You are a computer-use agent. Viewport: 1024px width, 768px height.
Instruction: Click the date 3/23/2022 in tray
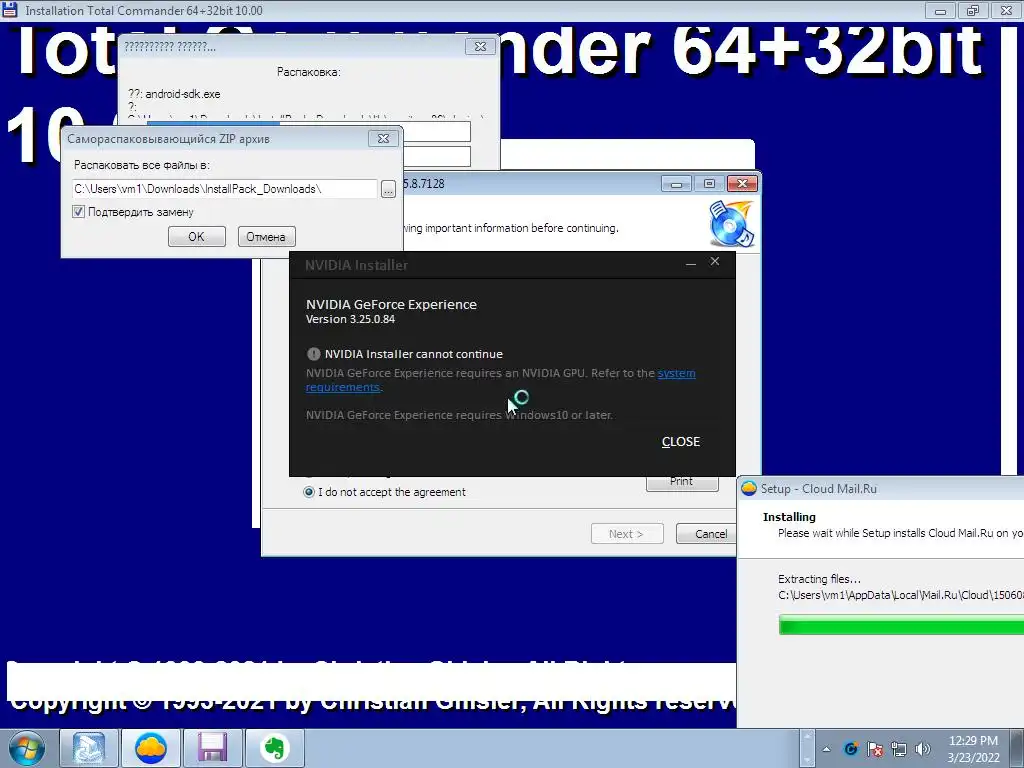973,758
